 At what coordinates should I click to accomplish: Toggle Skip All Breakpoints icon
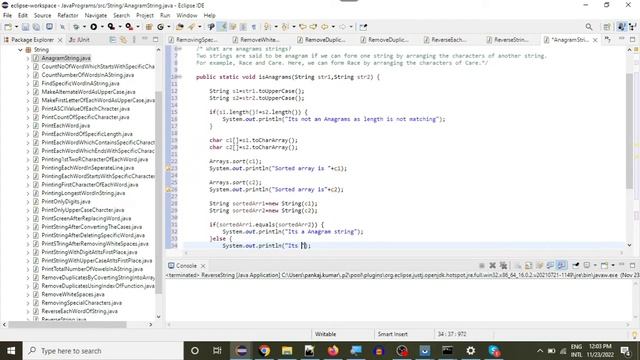(x=62, y=27)
